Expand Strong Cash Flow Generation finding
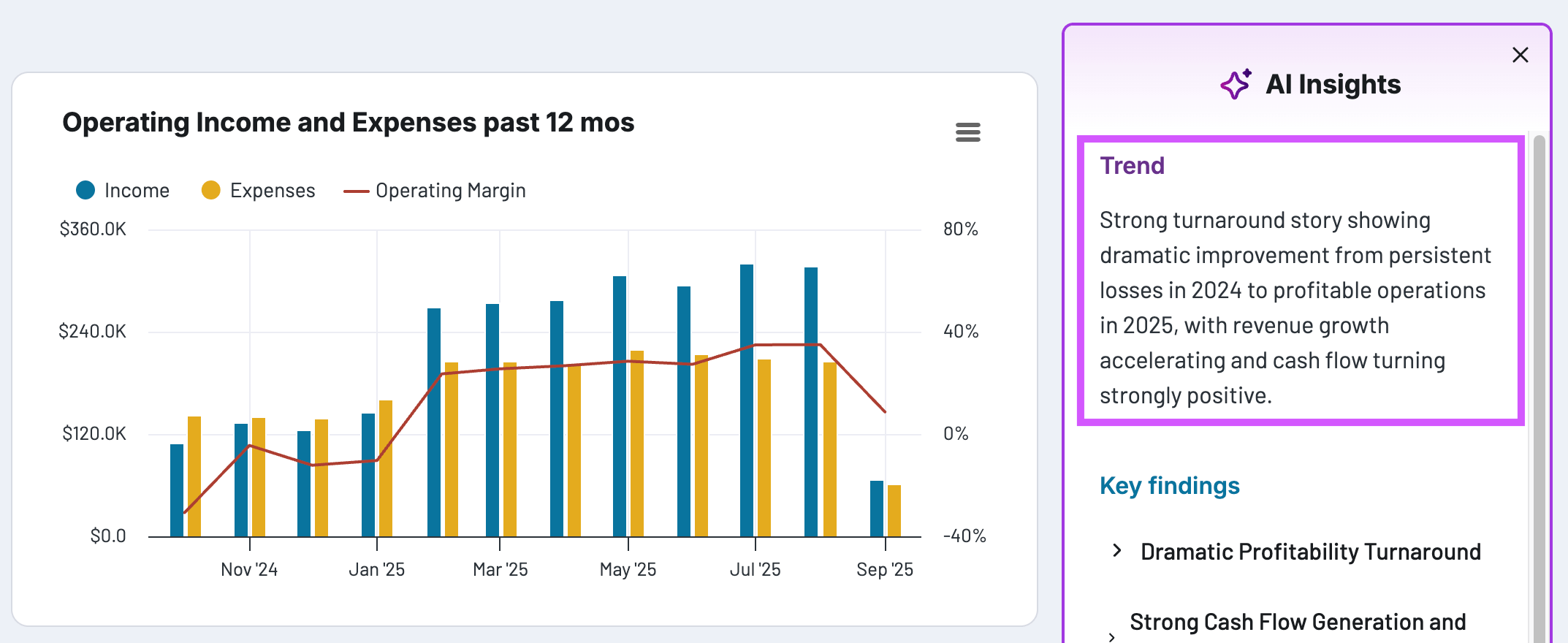 (1297, 623)
